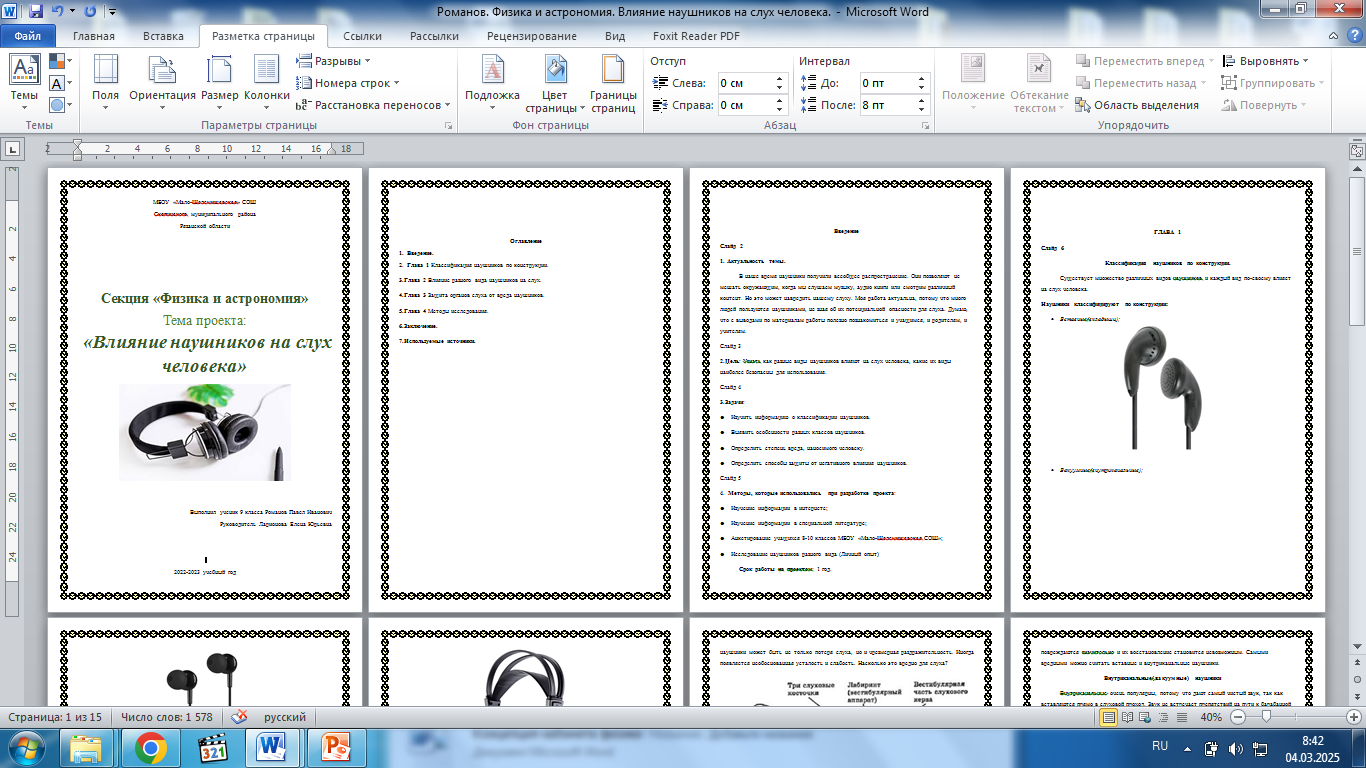Open the Размер page size menu
The image size is (1366, 768).
point(220,82)
